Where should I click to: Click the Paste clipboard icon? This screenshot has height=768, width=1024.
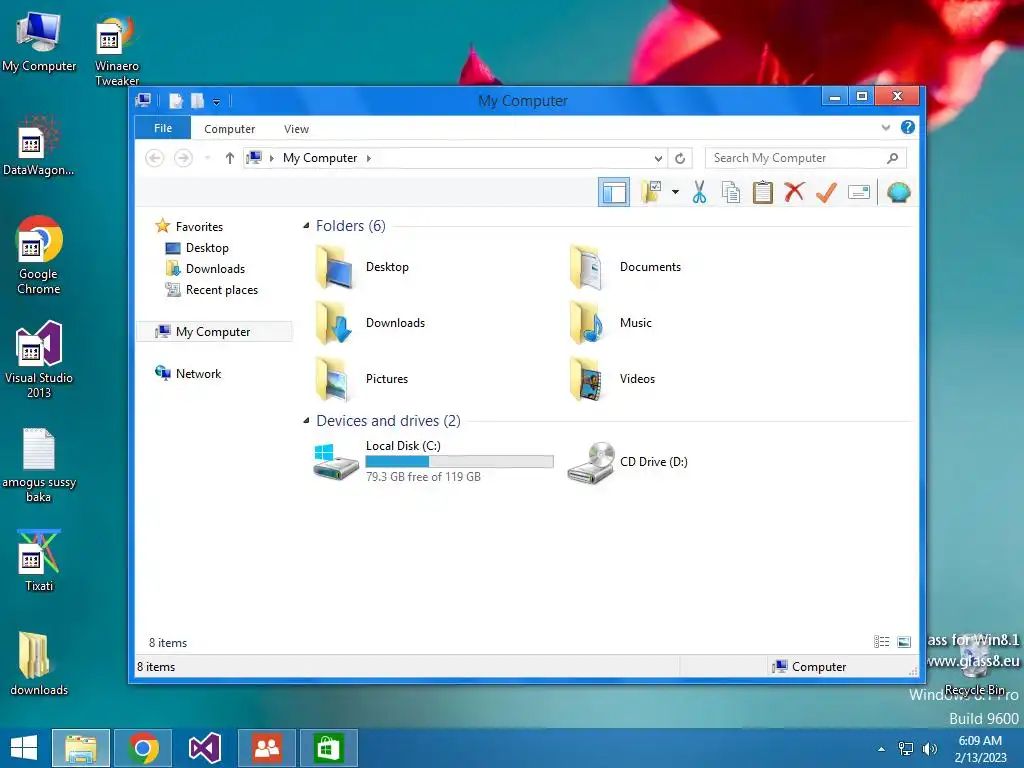[762, 192]
